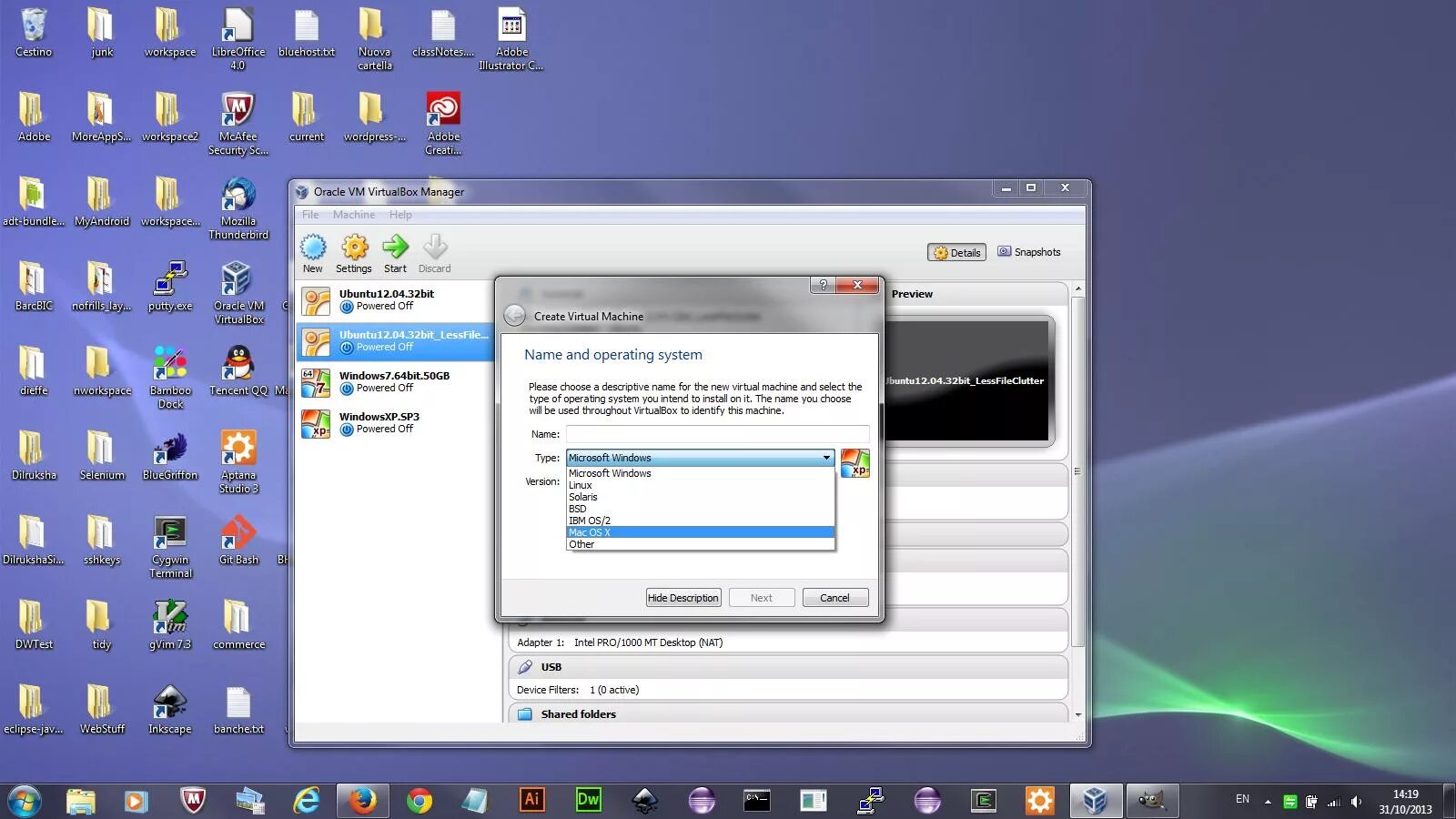
Task: Click the Internet Explorer taskbar icon
Action: coord(307,801)
